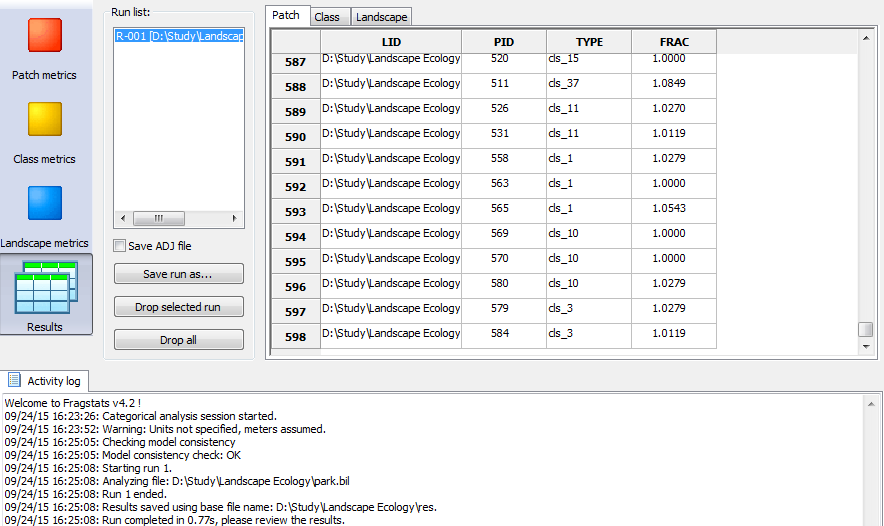The image size is (884, 526).
Task: Click the Drop selected run button
Action: point(179,307)
